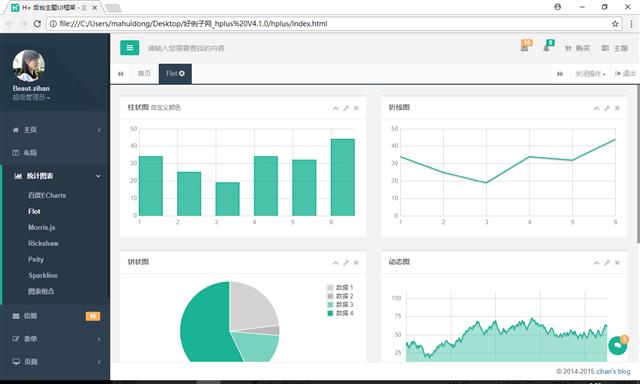Collapse the bar chart panel with chevron
This screenshot has height=384, width=640.
coord(335,108)
